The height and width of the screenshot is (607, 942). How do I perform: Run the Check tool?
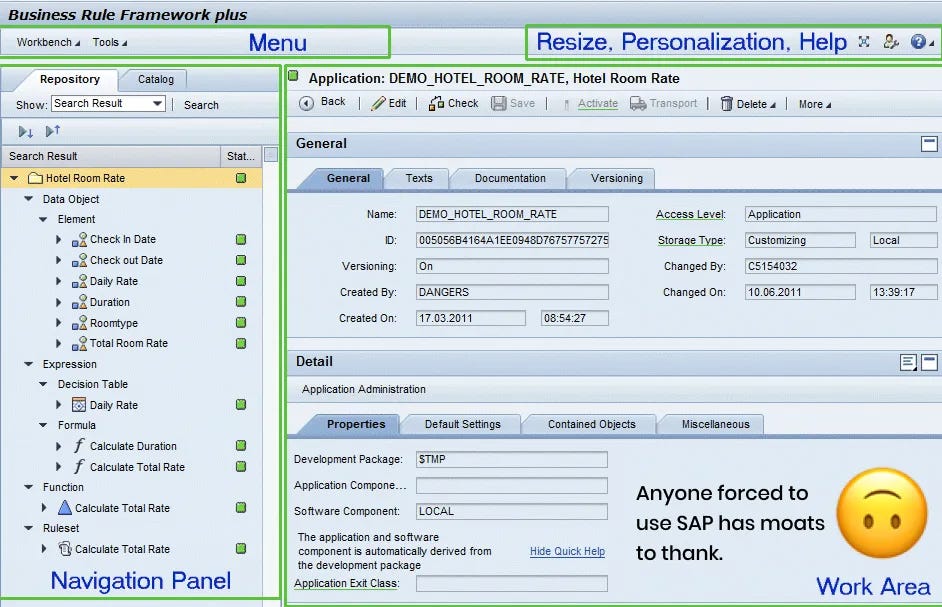[x=454, y=103]
